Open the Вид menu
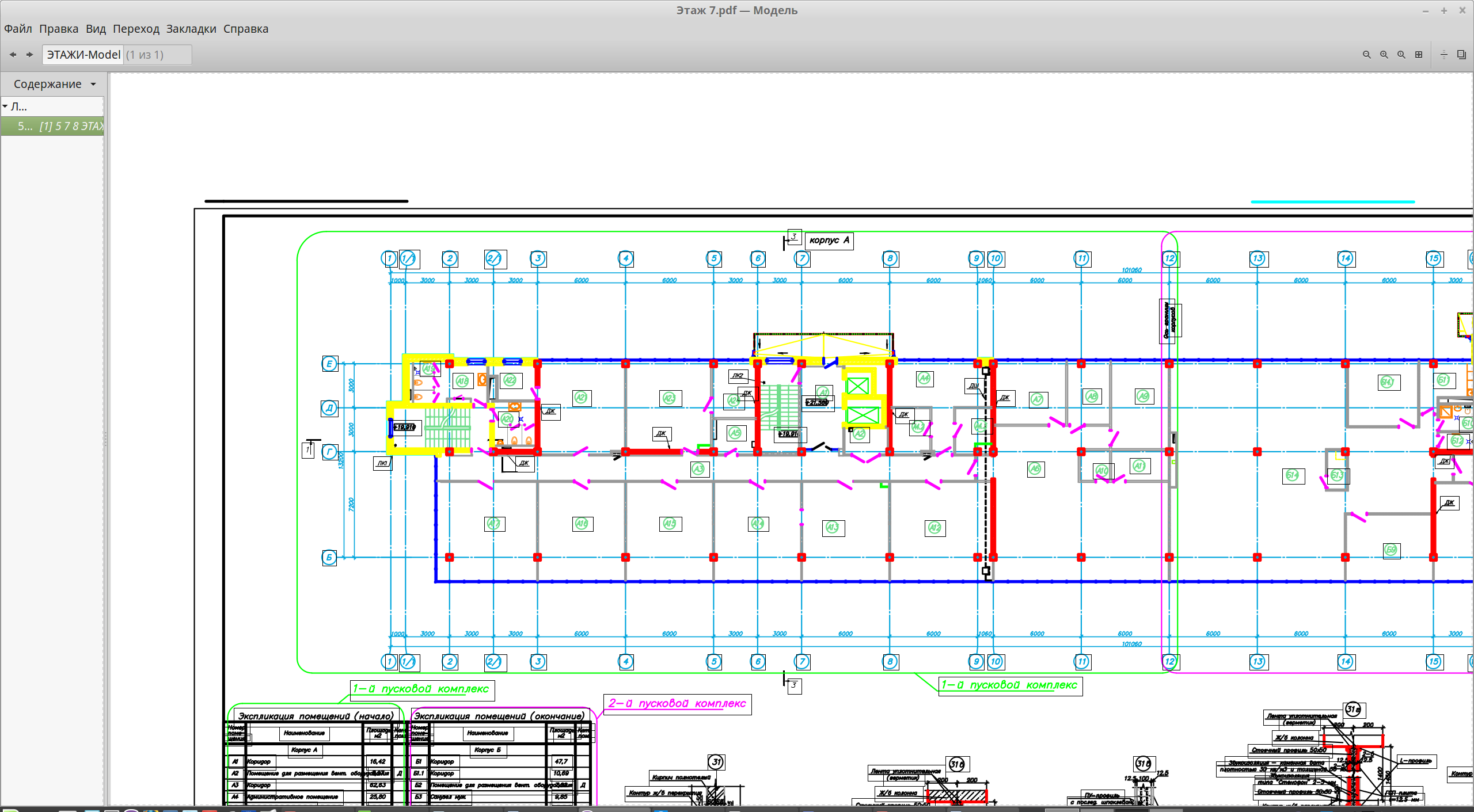The height and width of the screenshot is (812, 1474). tap(96, 29)
